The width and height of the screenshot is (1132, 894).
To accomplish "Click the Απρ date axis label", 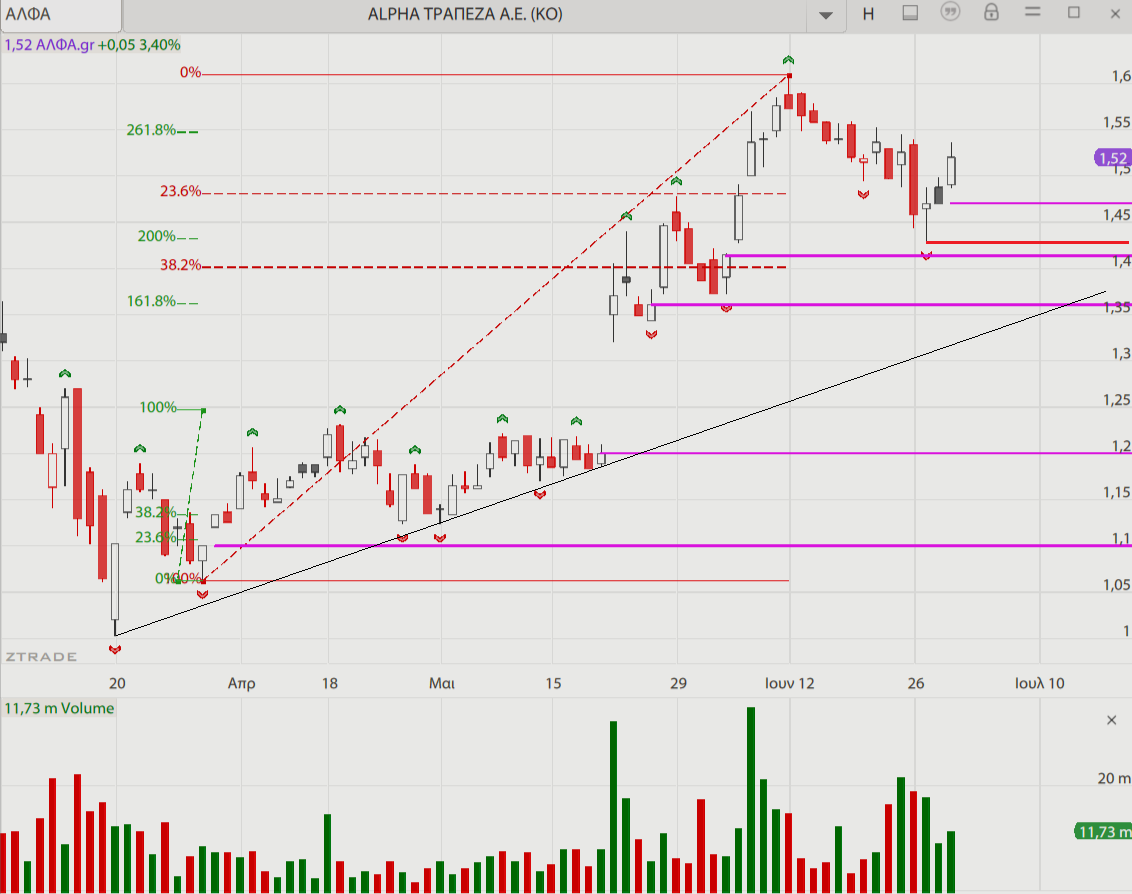I will [242, 683].
